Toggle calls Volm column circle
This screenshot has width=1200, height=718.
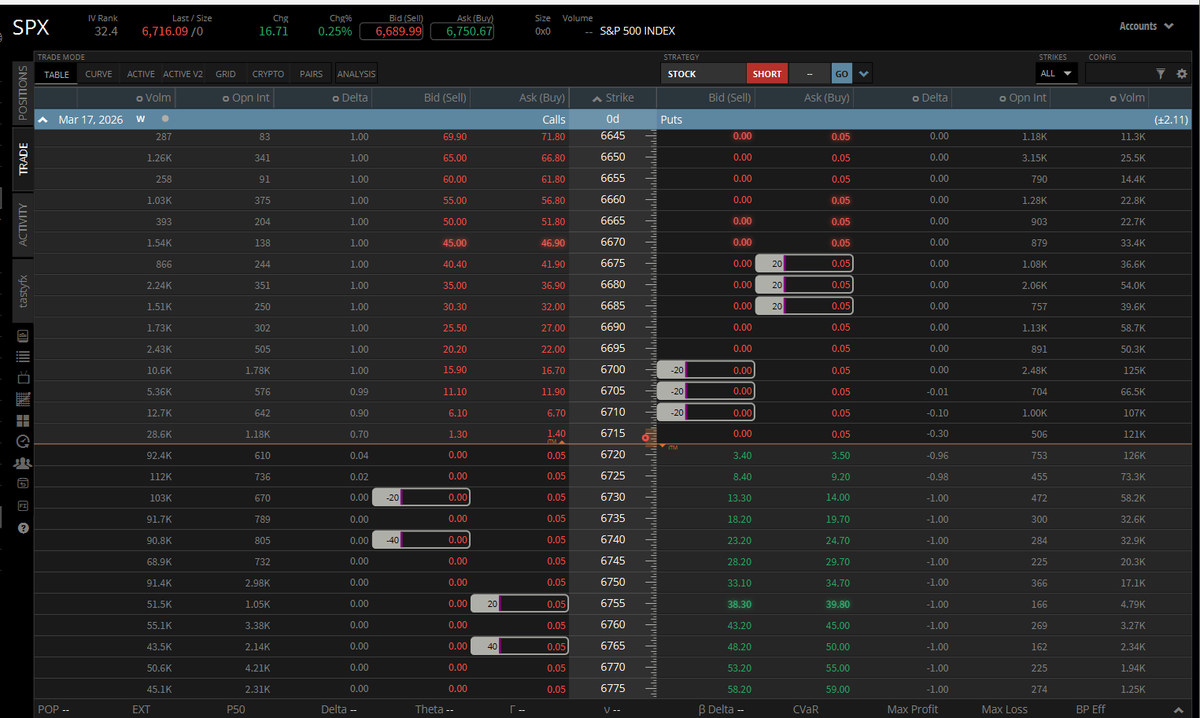pos(139,98)
